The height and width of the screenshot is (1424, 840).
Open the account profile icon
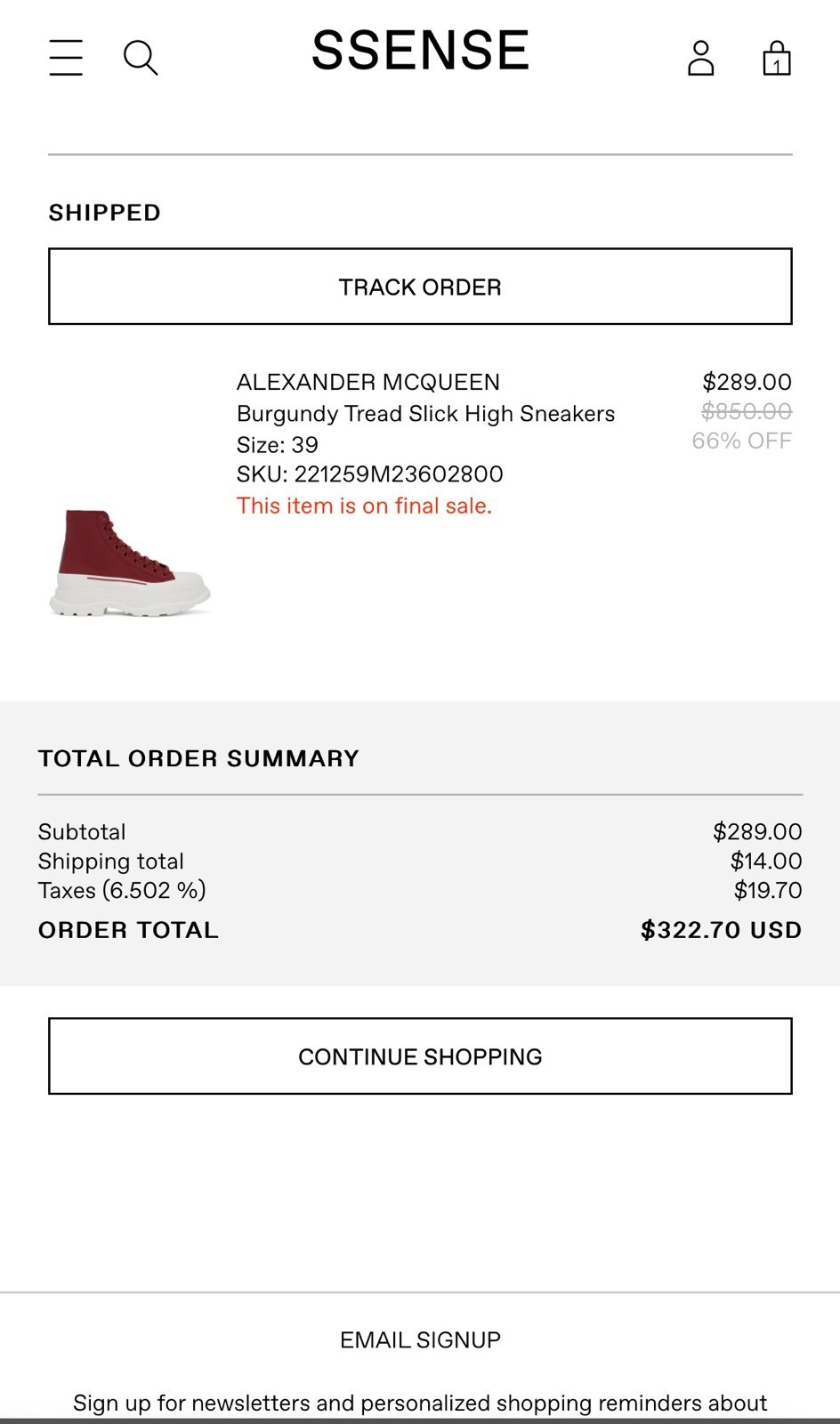coord(701,58)
